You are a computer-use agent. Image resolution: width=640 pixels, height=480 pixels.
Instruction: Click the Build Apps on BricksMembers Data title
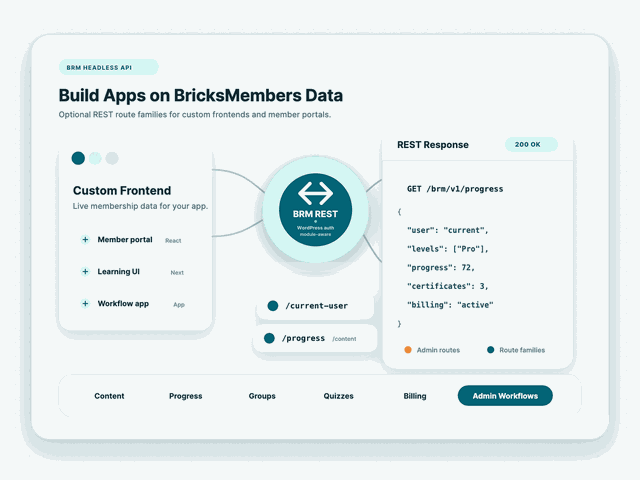[x=200, y=96]
